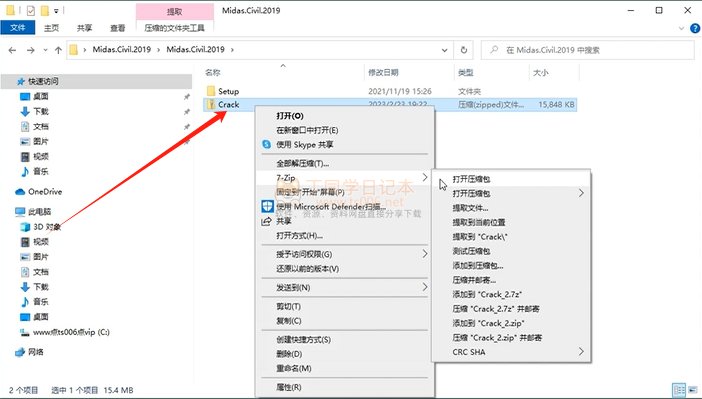Open the recent locations dropdown arrow

(45, 50)
